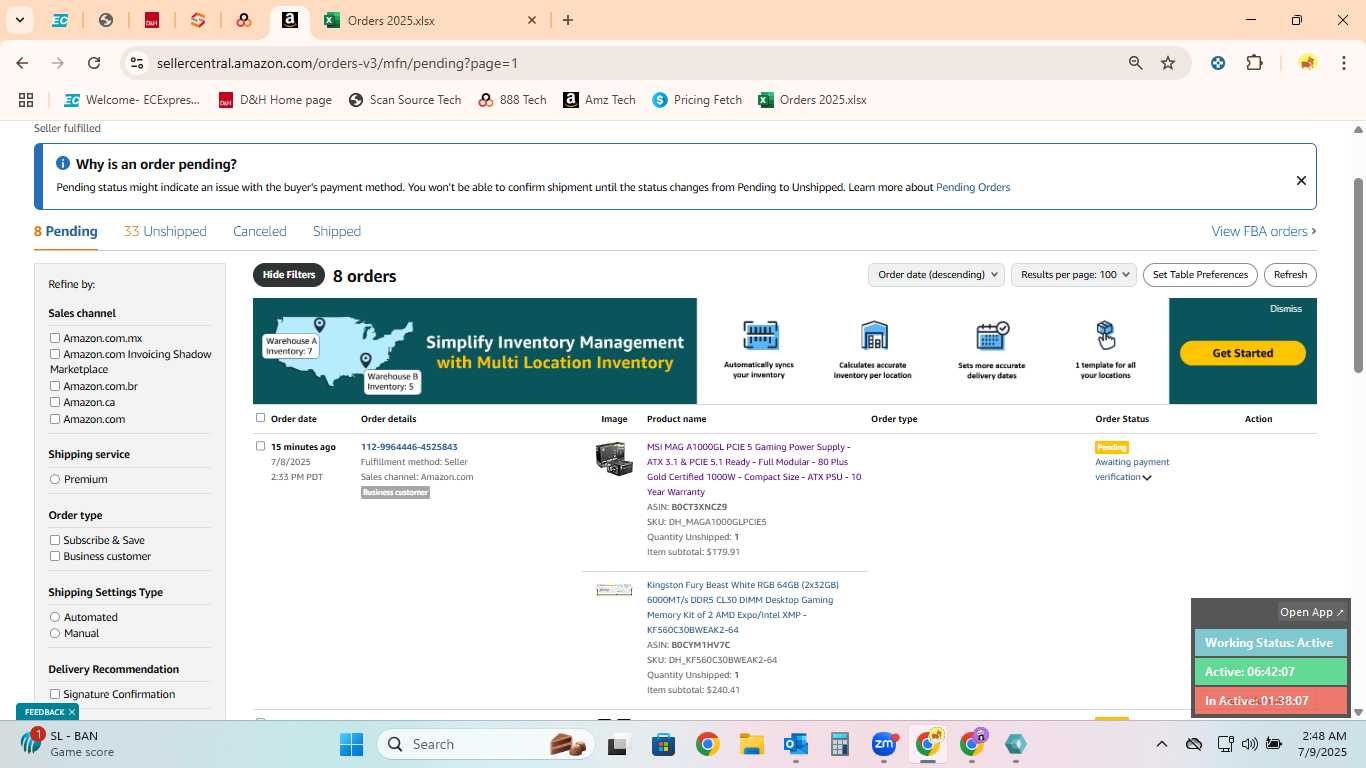This screenshot has width=1366, height=768.
Task: Open order ID 112-9964446-4525843
Action: pos(409,447)
